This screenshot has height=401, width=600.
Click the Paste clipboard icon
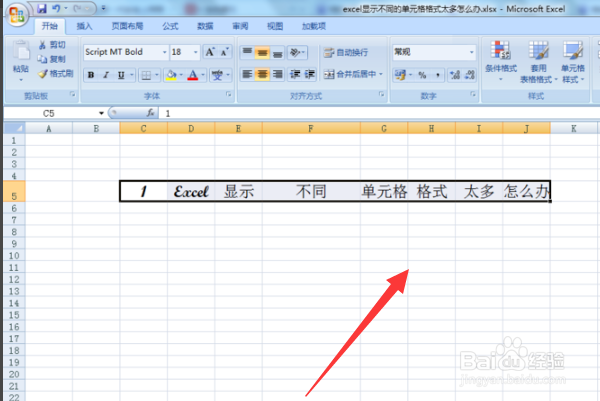click(21, 51)
